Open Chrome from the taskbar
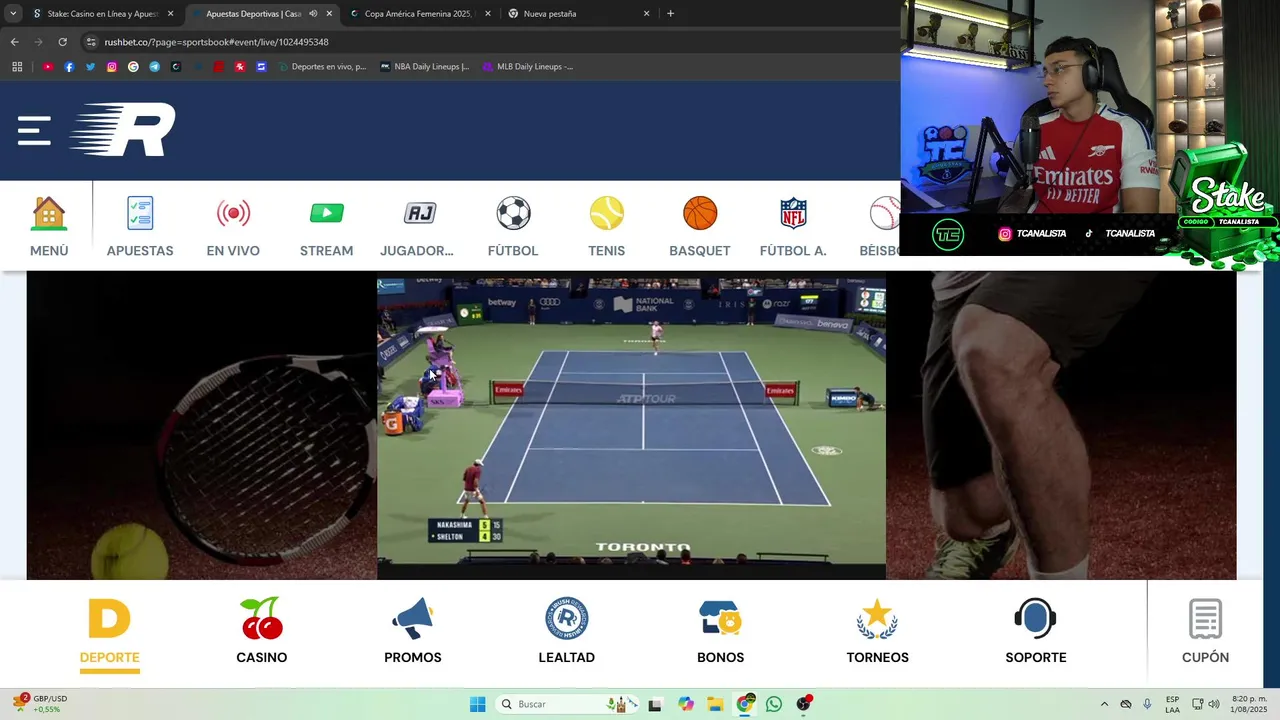 [745, 704]
